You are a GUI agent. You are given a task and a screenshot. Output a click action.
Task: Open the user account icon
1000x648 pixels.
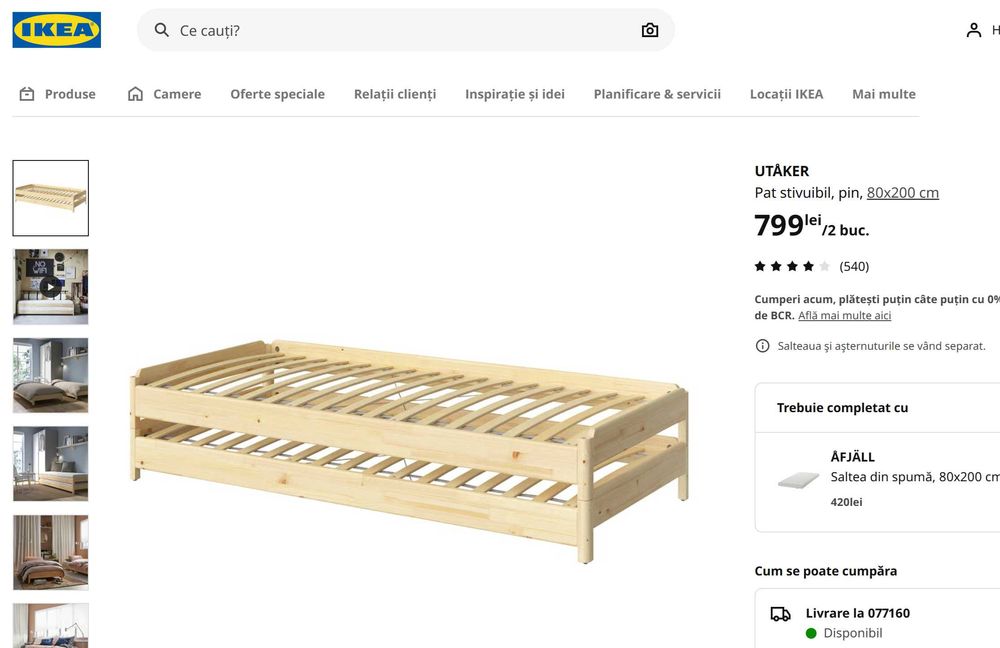973,30
